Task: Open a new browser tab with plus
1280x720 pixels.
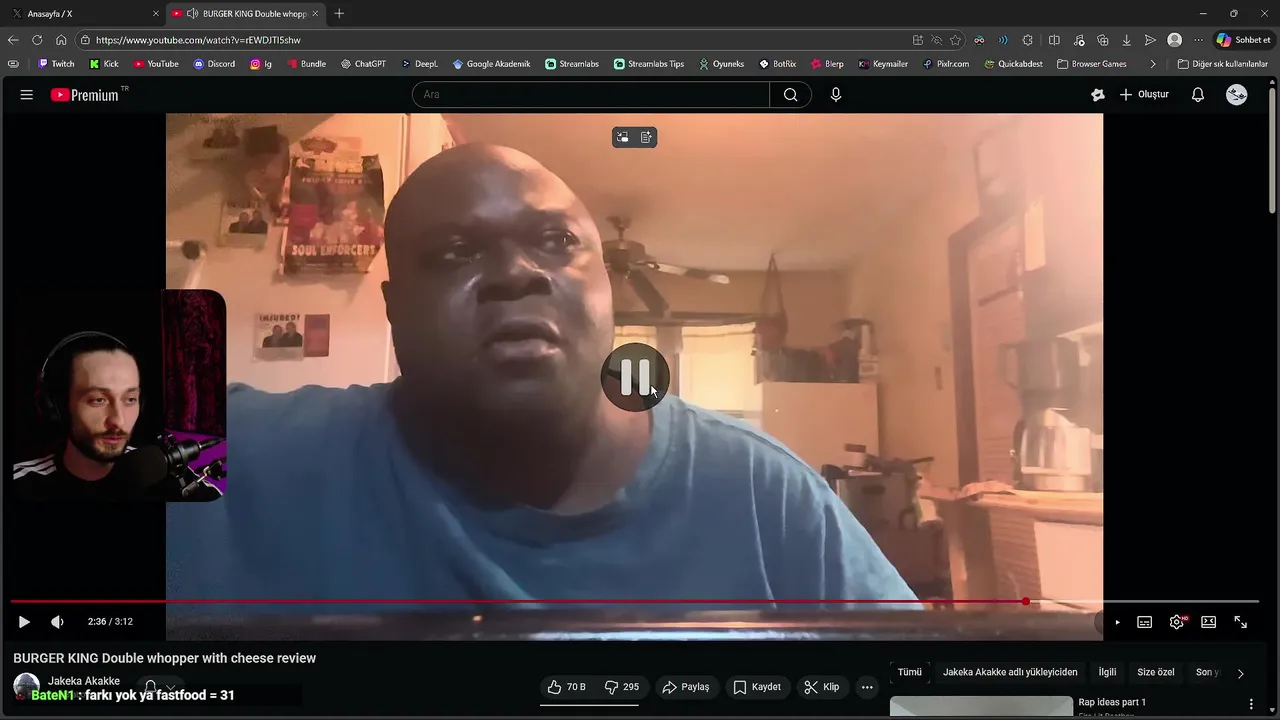Action: tap(339, 14)
